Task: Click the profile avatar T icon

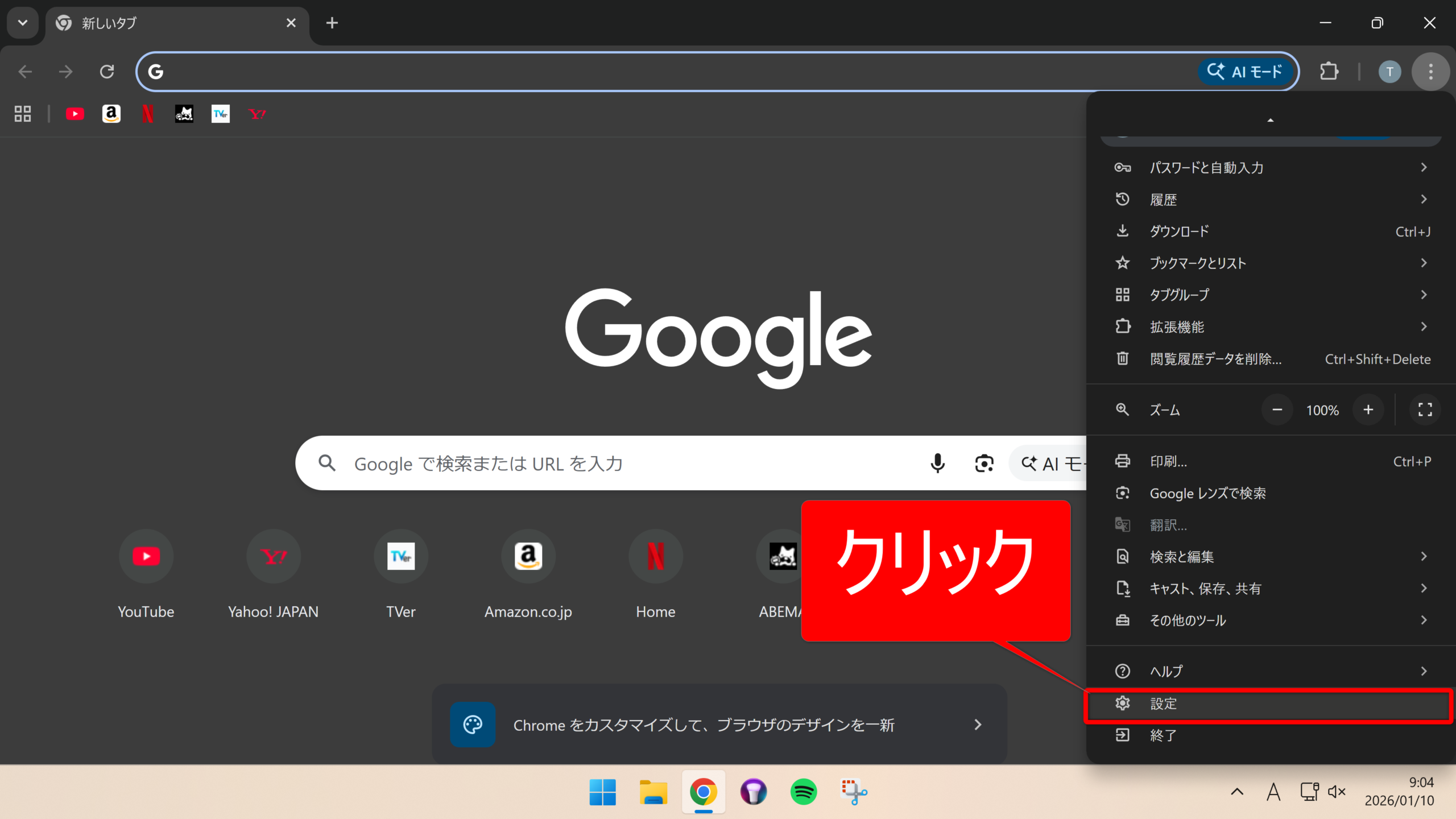Action: (x=1389, y=72)
